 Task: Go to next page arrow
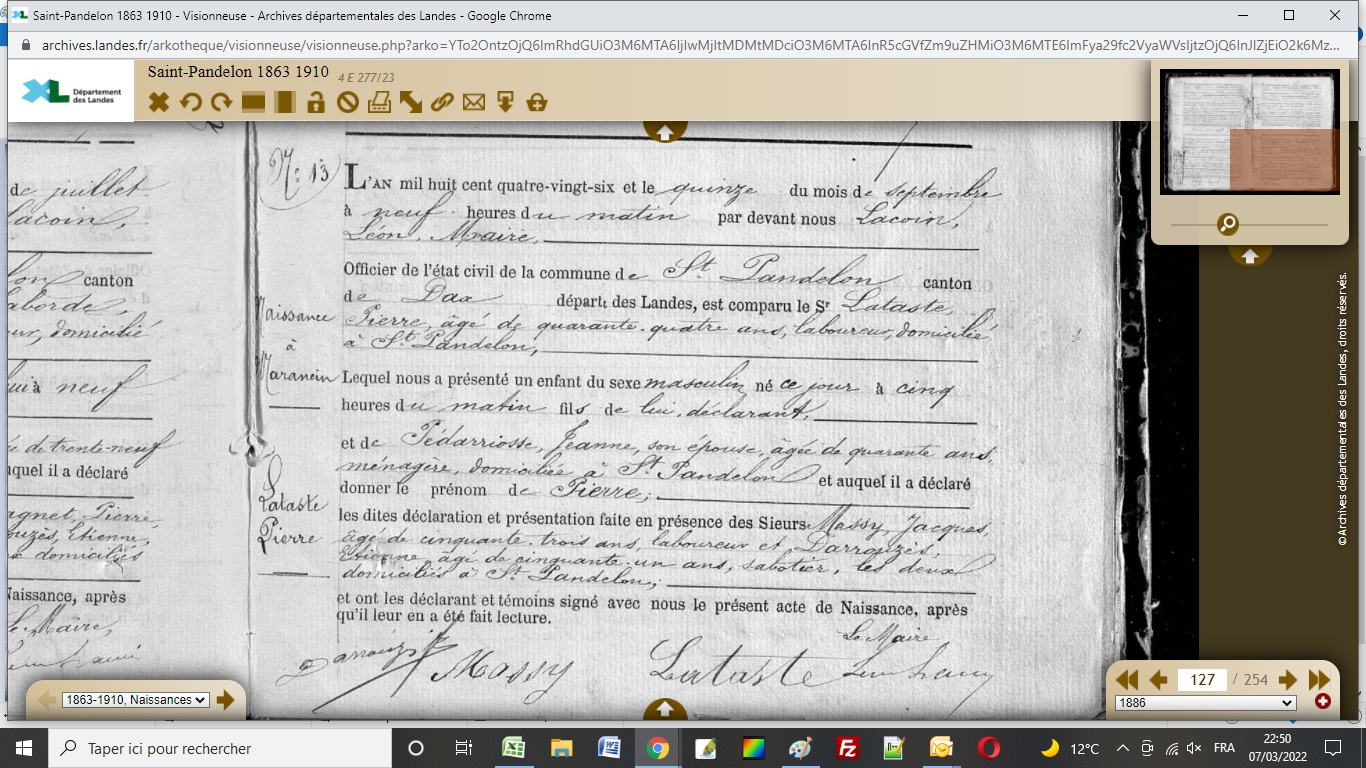[1288, 680]
